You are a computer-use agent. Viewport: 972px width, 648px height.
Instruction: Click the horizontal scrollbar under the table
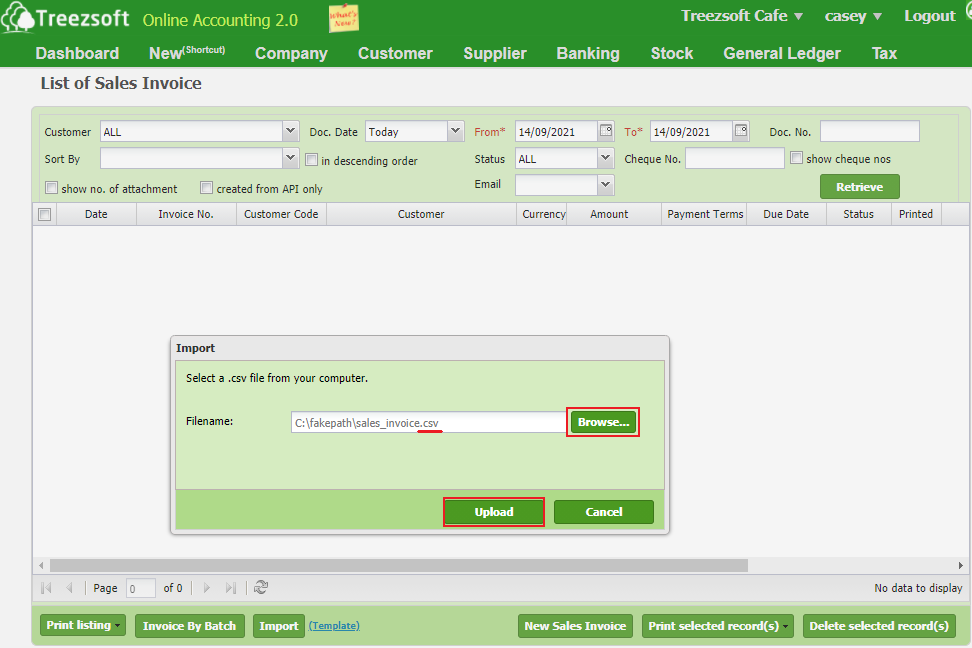(x=398, y=565)
